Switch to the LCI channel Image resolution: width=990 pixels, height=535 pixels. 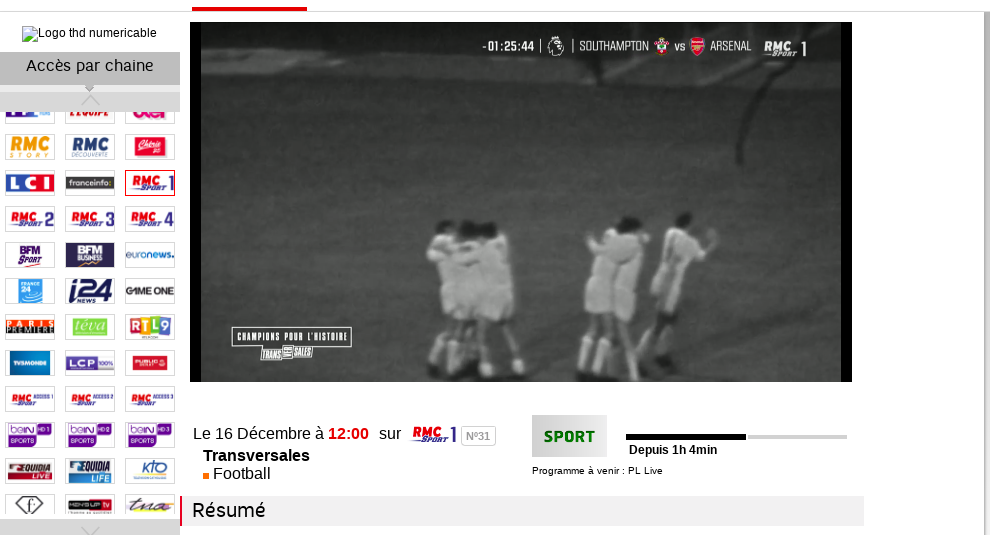[30, 183]
